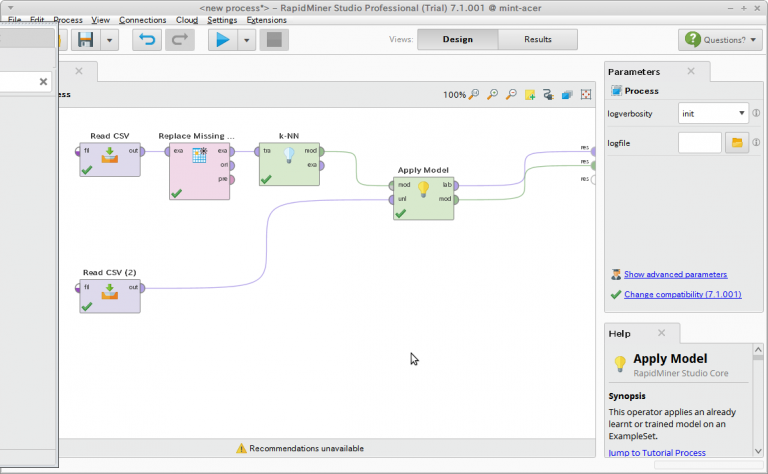Image resolution: width=768 pixels, height=474 pixels.
Task: Click the Recommendations unavailable warning icon
Action: tap(241, 448)
